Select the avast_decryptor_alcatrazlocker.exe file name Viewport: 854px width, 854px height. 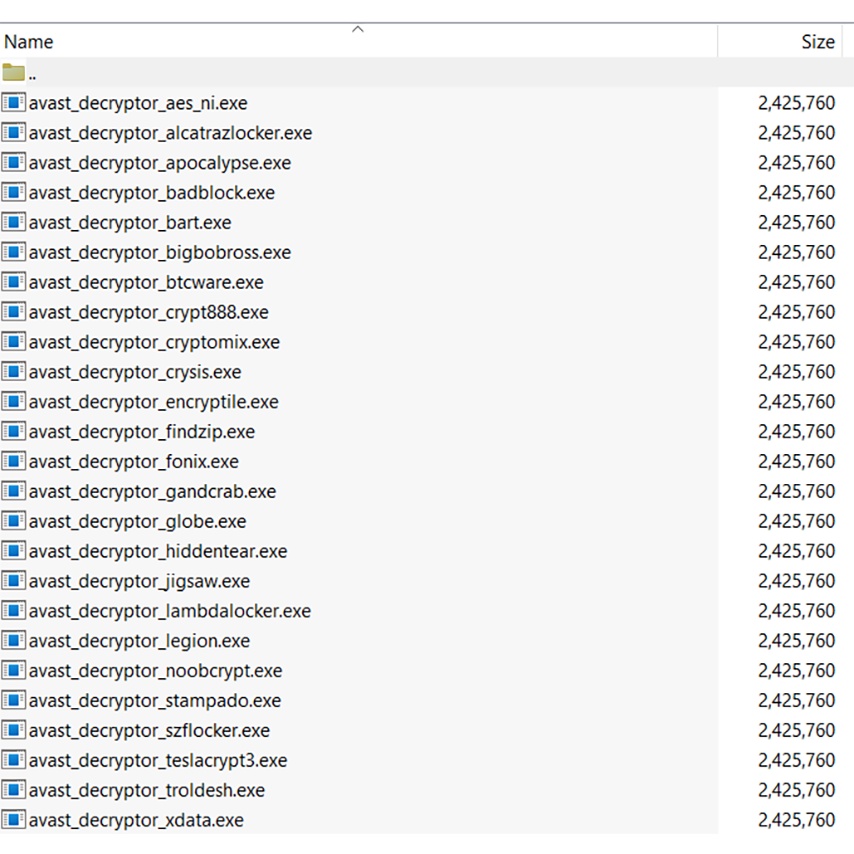point(170,133)
